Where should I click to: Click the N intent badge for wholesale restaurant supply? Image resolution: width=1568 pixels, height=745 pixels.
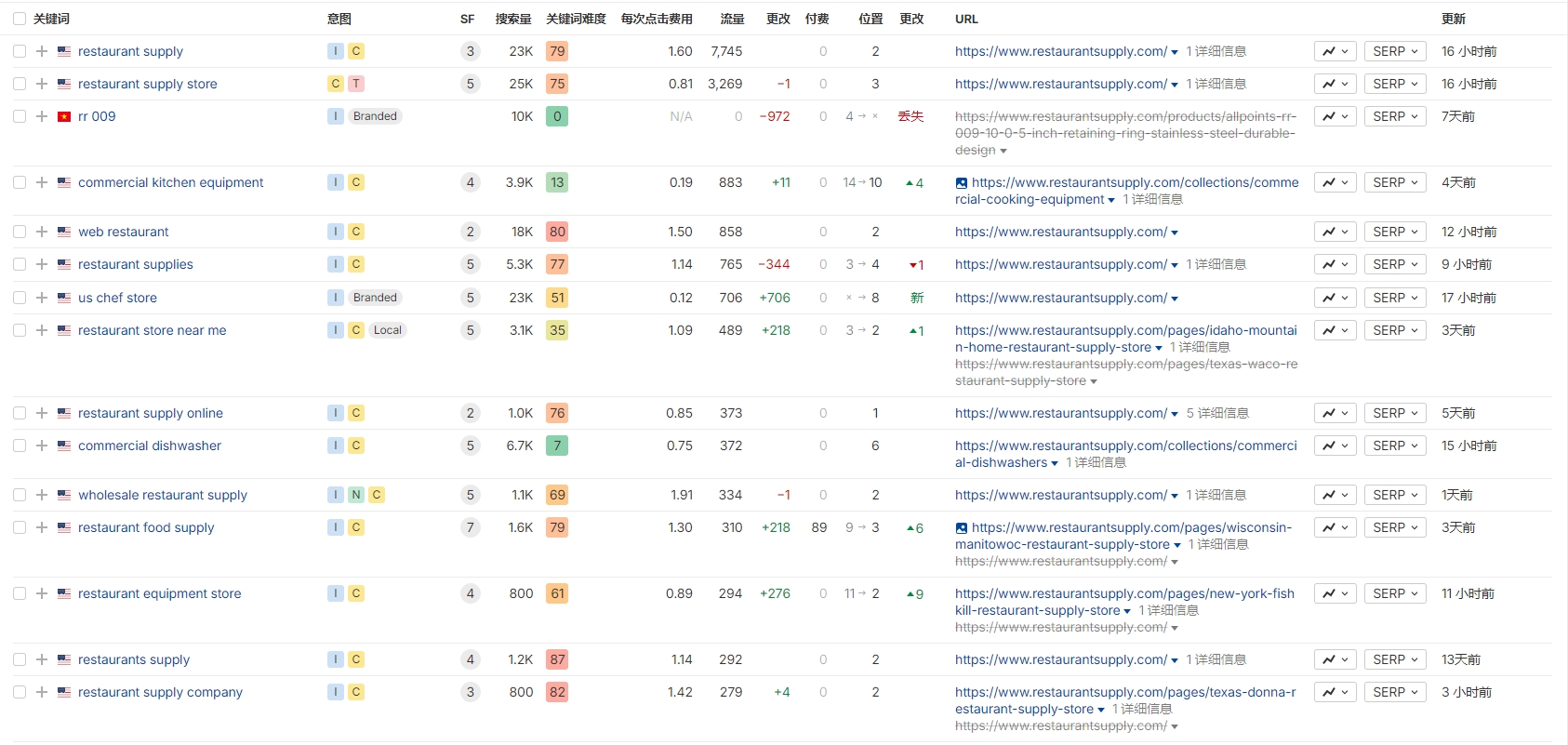click(x=356, y=495)
